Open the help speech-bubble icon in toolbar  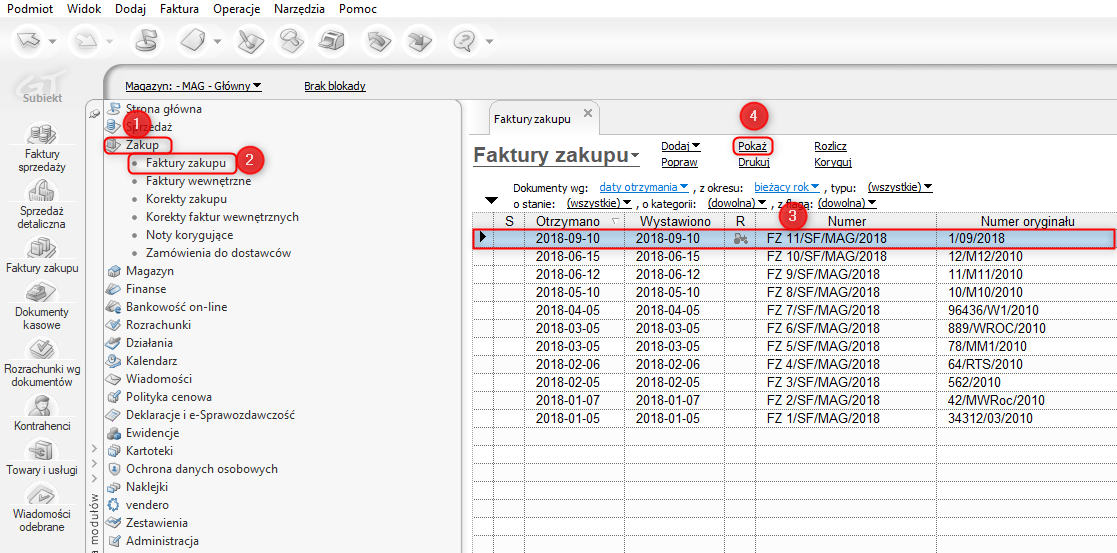tap(464, 41)
